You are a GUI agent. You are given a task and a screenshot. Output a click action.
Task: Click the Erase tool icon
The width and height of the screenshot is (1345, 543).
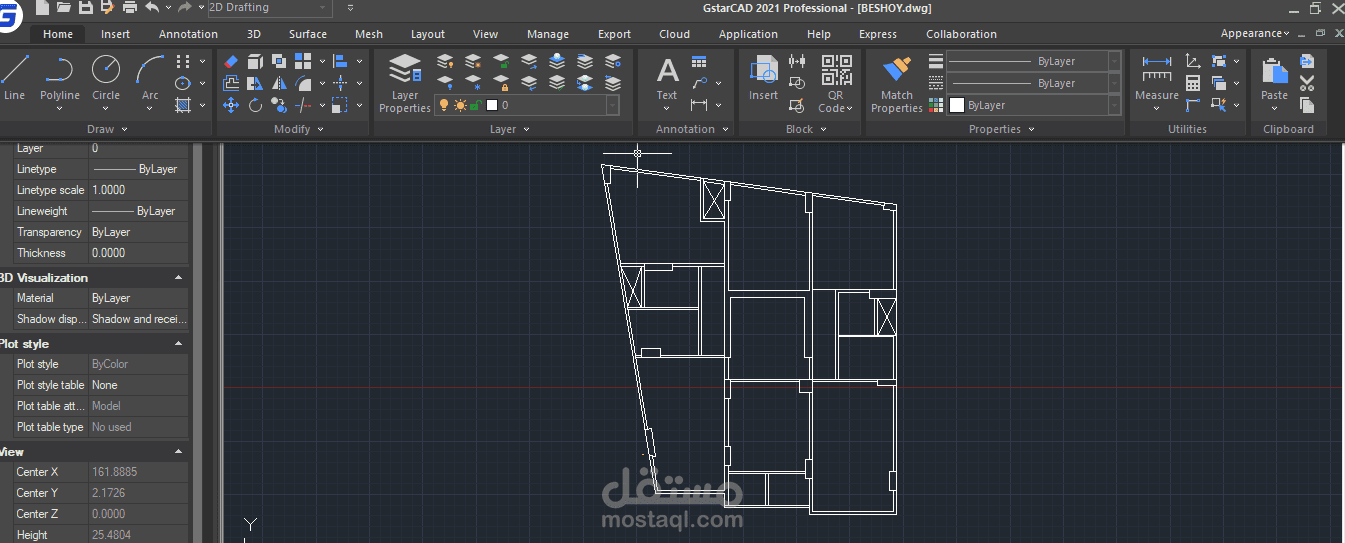click(x=231, y=62)
